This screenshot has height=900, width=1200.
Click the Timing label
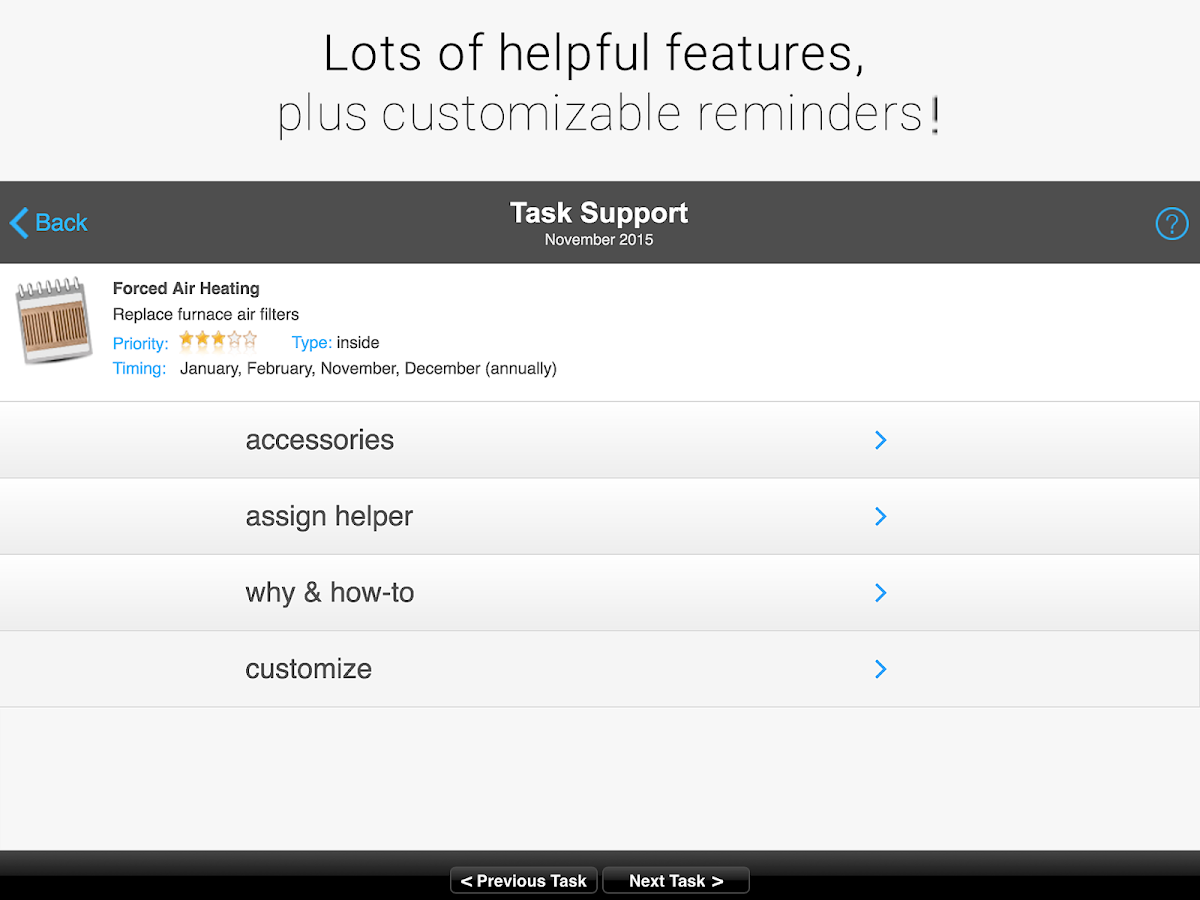tap(140, 369)
